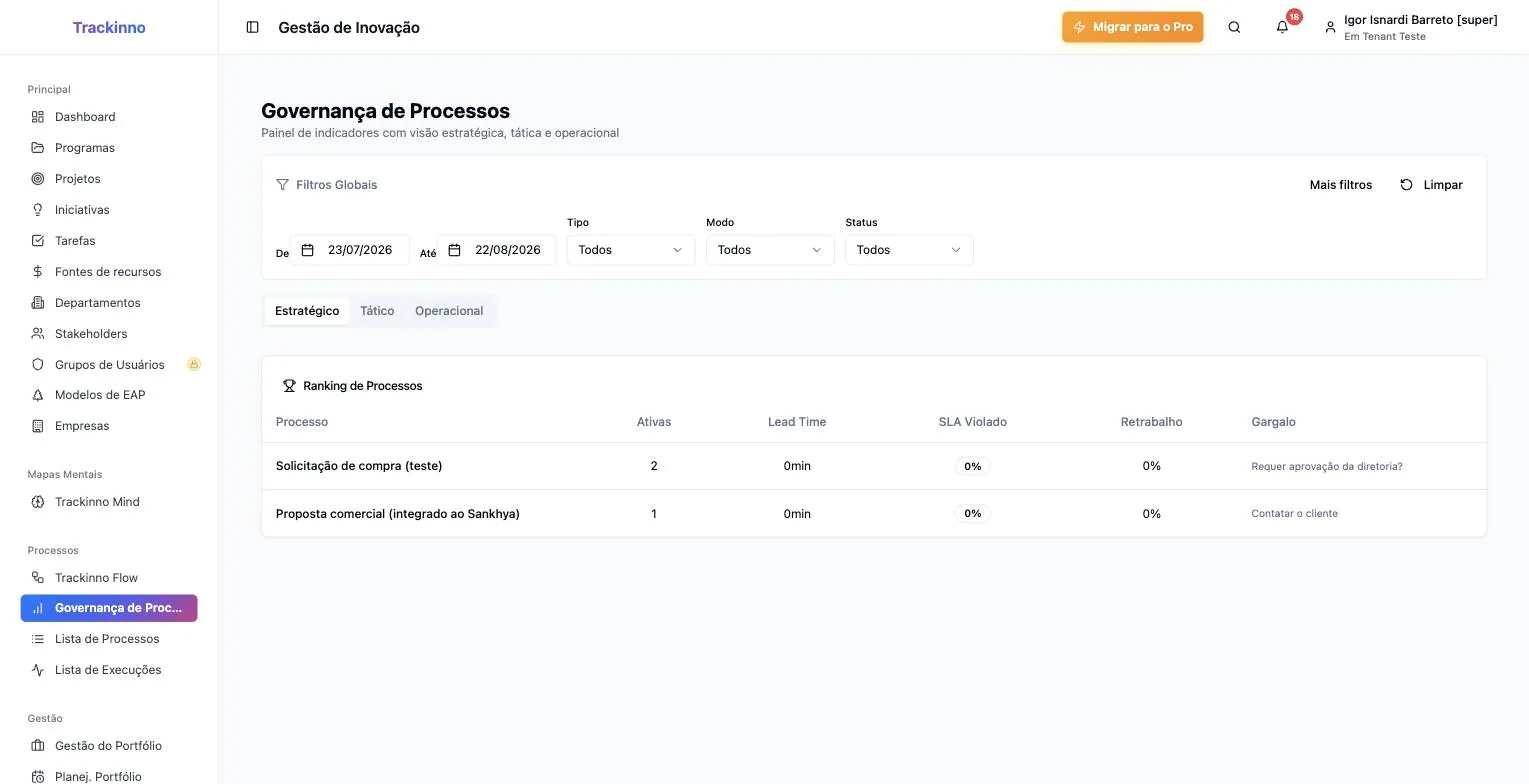The image size is (1529, 784).
Task: Open the Tipo dropdown filter
Action: [x=631, y=250]
